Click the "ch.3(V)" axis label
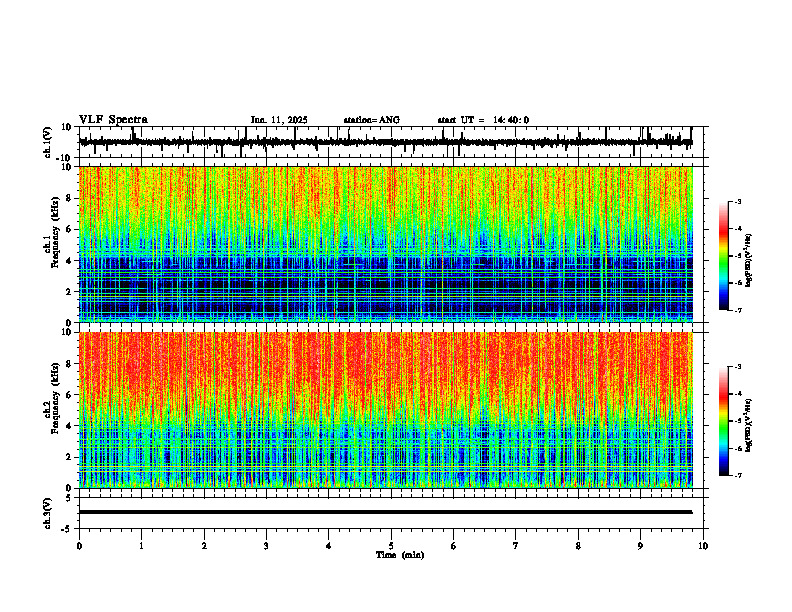 tap(48, 513)
